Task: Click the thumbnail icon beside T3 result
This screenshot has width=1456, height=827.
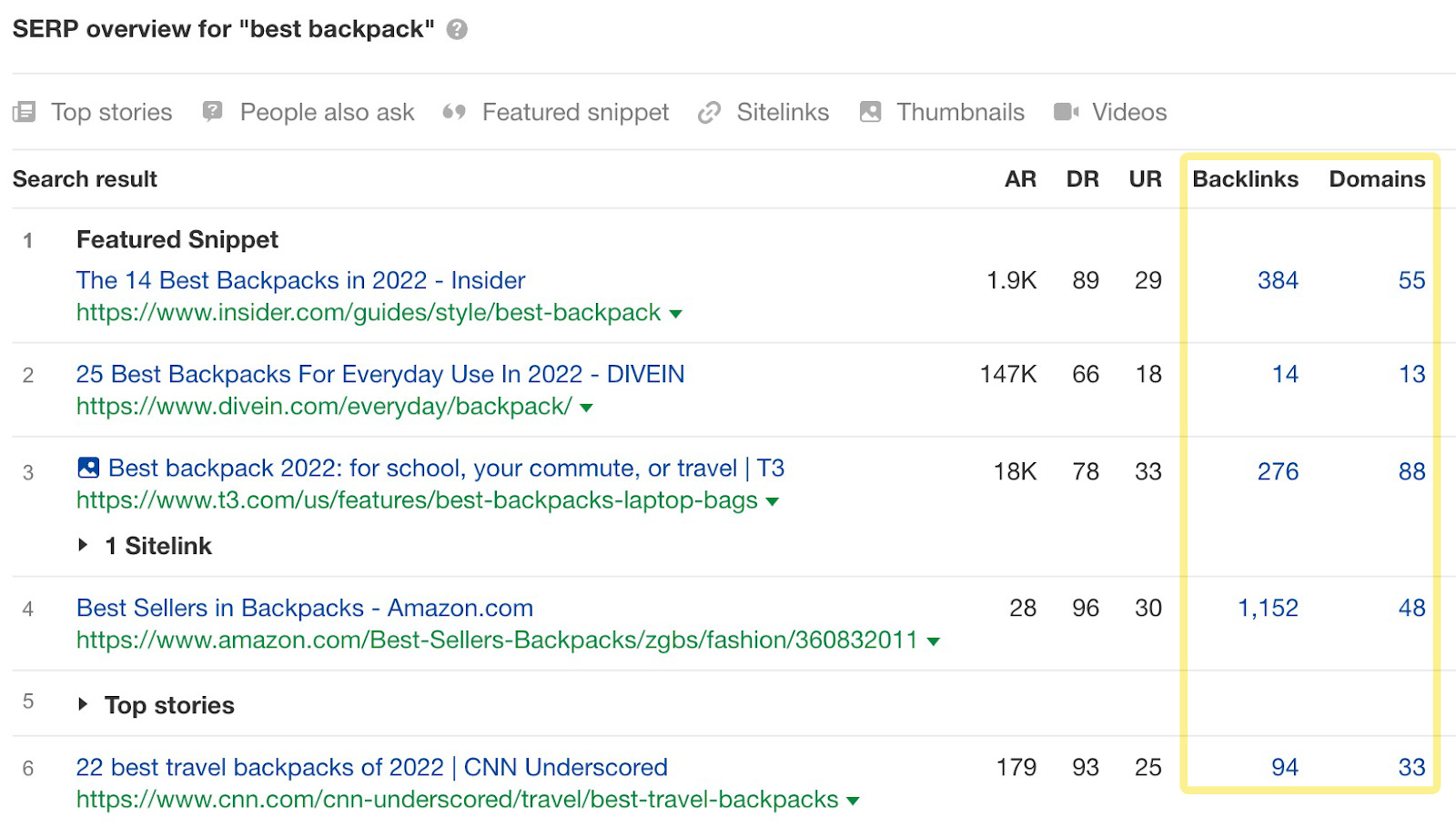Action: pyautogui.click(x=88, y=469)
